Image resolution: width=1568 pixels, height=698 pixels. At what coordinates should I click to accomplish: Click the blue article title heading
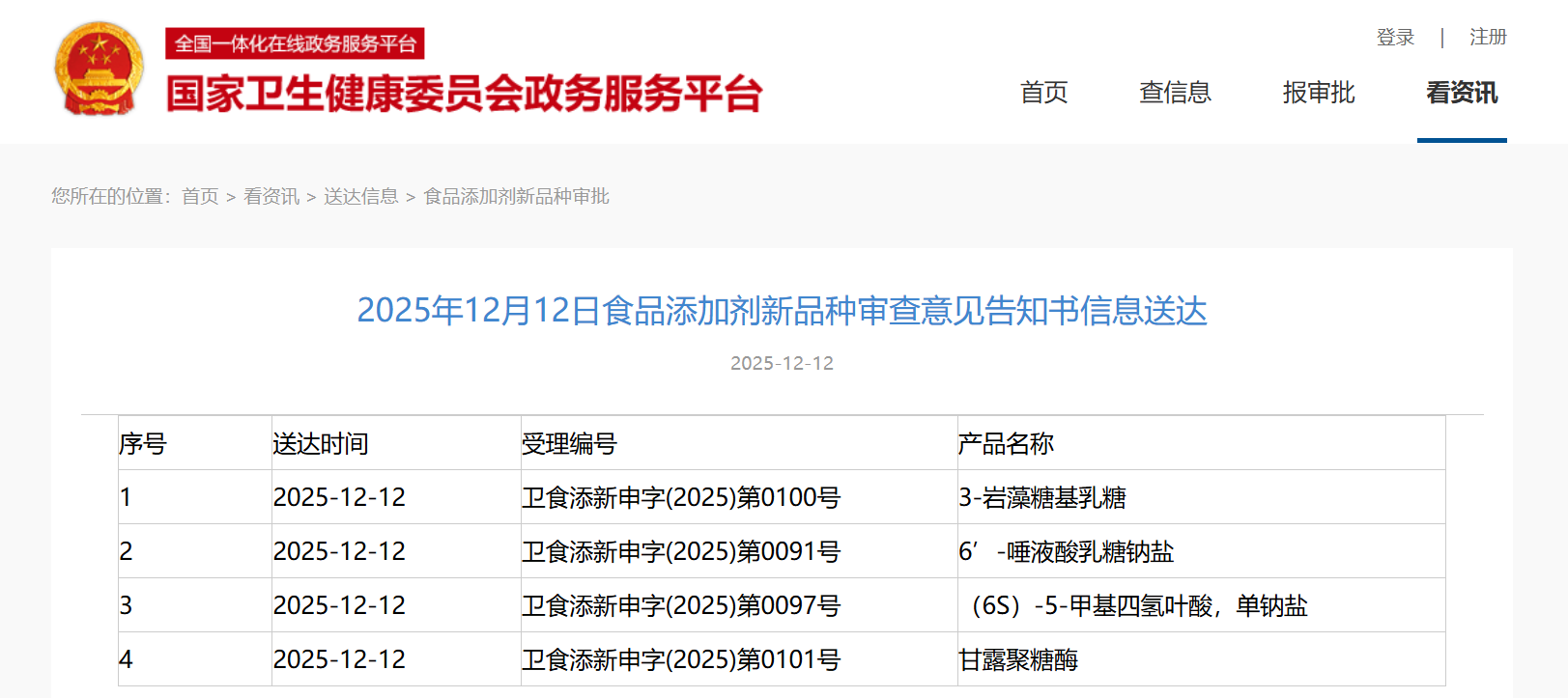click(782, 311)
